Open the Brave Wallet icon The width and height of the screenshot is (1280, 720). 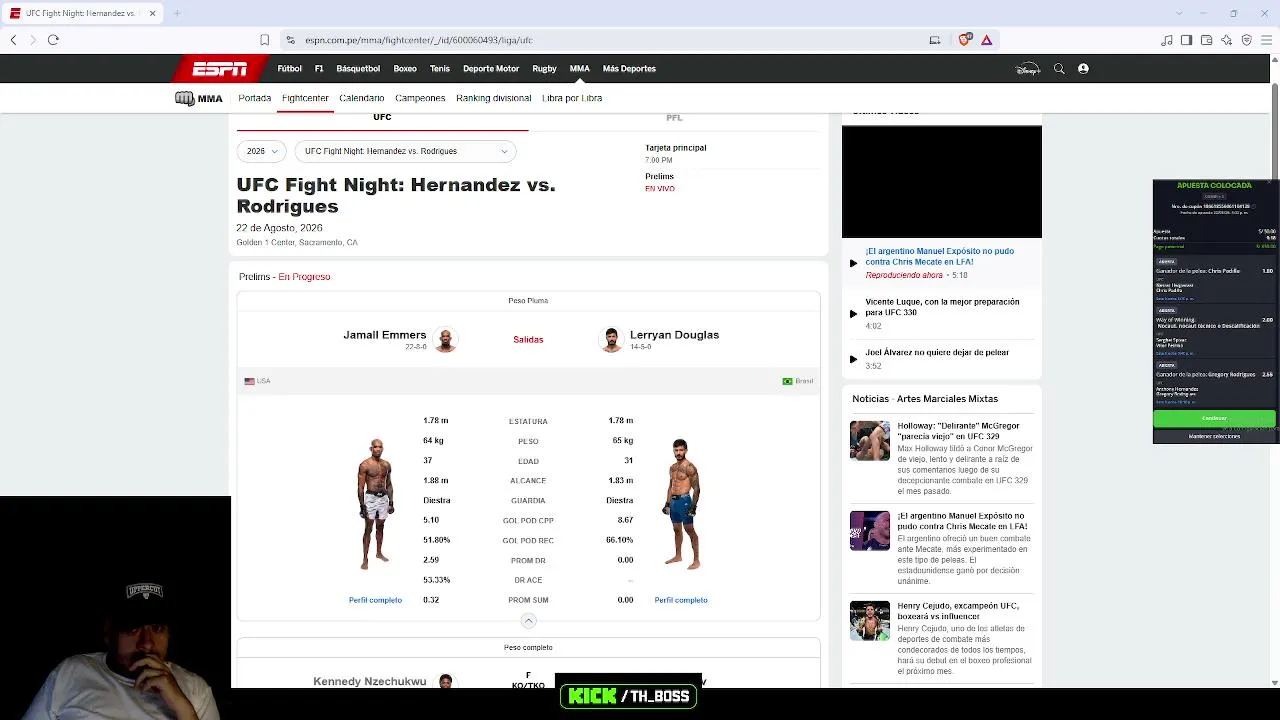click(1207, 40)
